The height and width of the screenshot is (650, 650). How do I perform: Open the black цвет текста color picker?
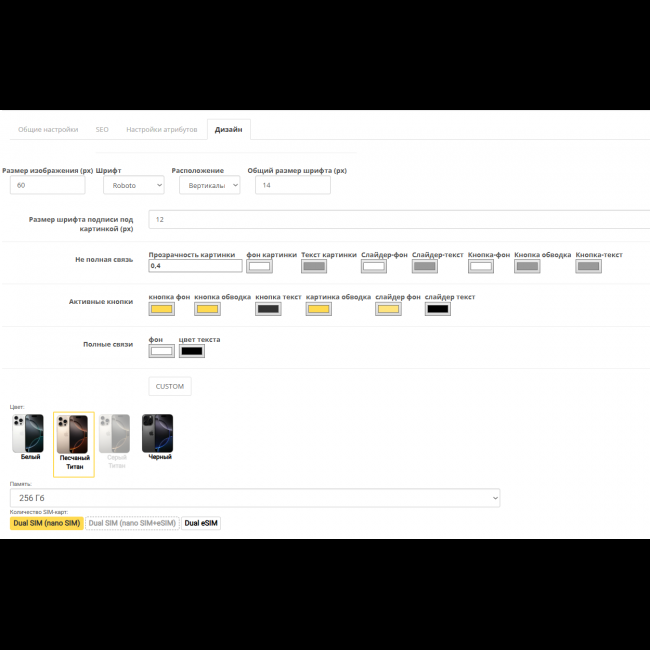(191, 351)
